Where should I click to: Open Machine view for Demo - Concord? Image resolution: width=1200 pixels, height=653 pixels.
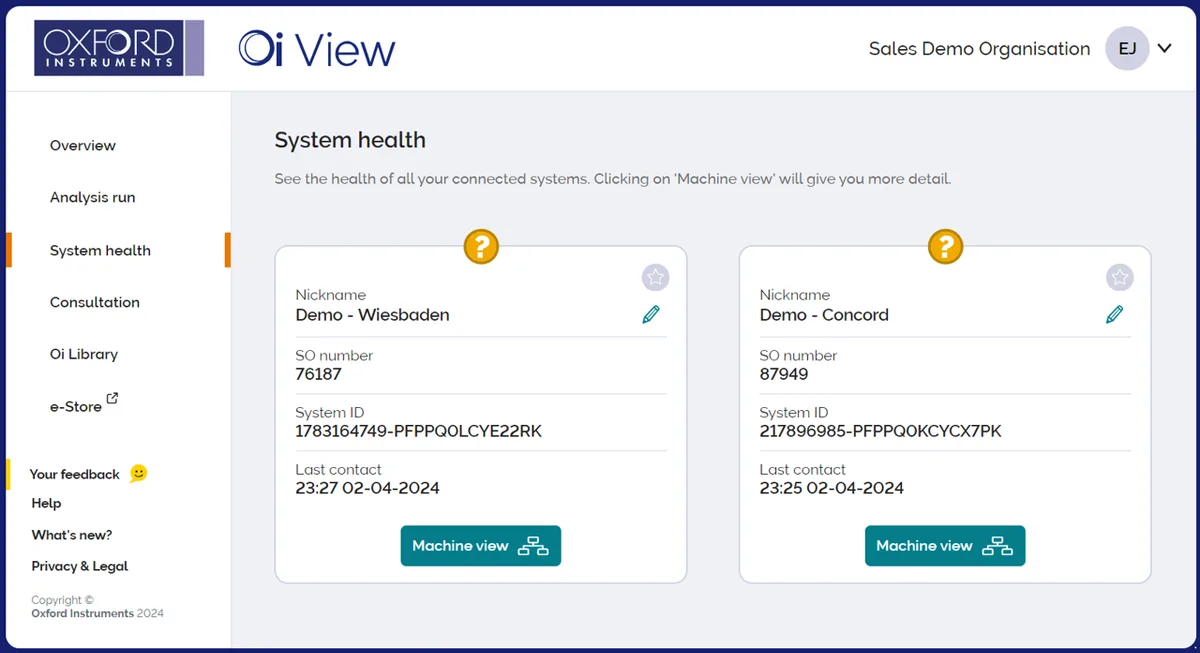click(x=945, y=546)
